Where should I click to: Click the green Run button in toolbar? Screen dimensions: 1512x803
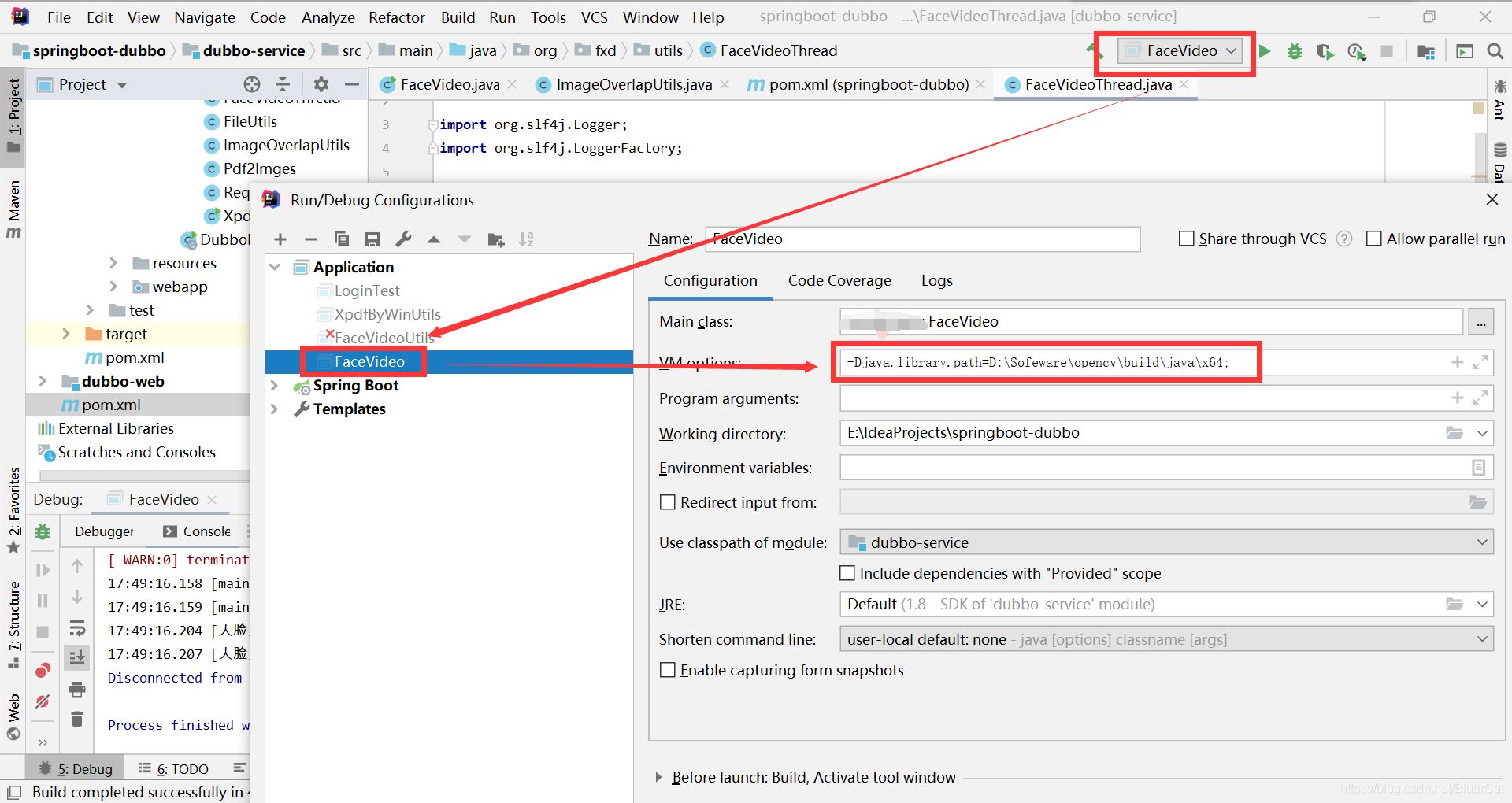[1265, 51]
